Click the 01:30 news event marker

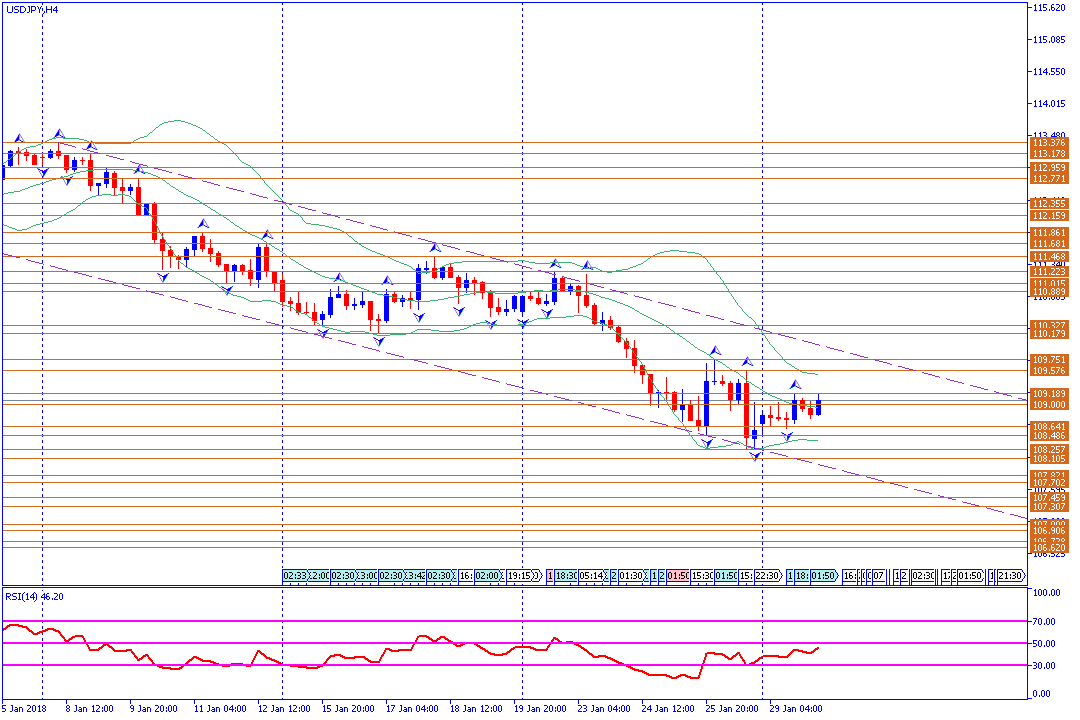tap(631, 575)
